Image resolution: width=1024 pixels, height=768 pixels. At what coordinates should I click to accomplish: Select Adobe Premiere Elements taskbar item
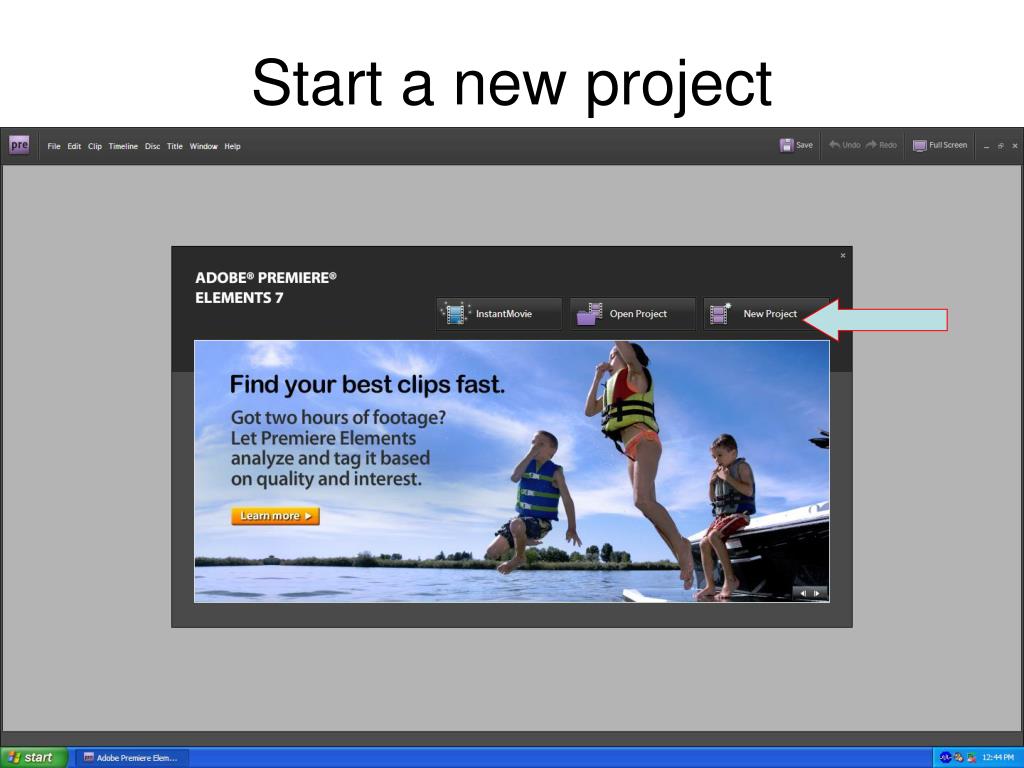point(132,758)
